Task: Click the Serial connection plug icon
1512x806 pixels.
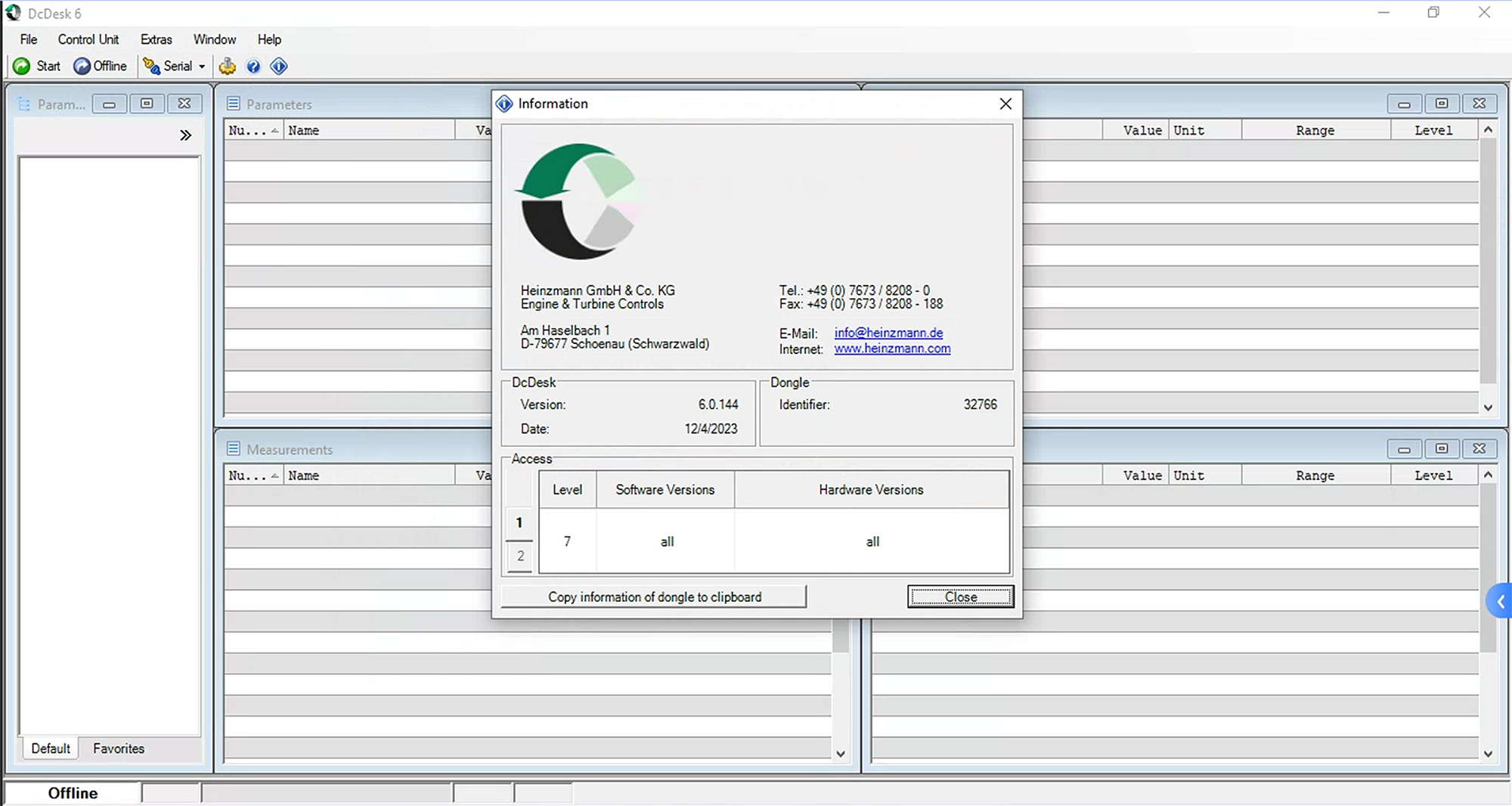Action: pyautogui.click(x=151, y=67)
